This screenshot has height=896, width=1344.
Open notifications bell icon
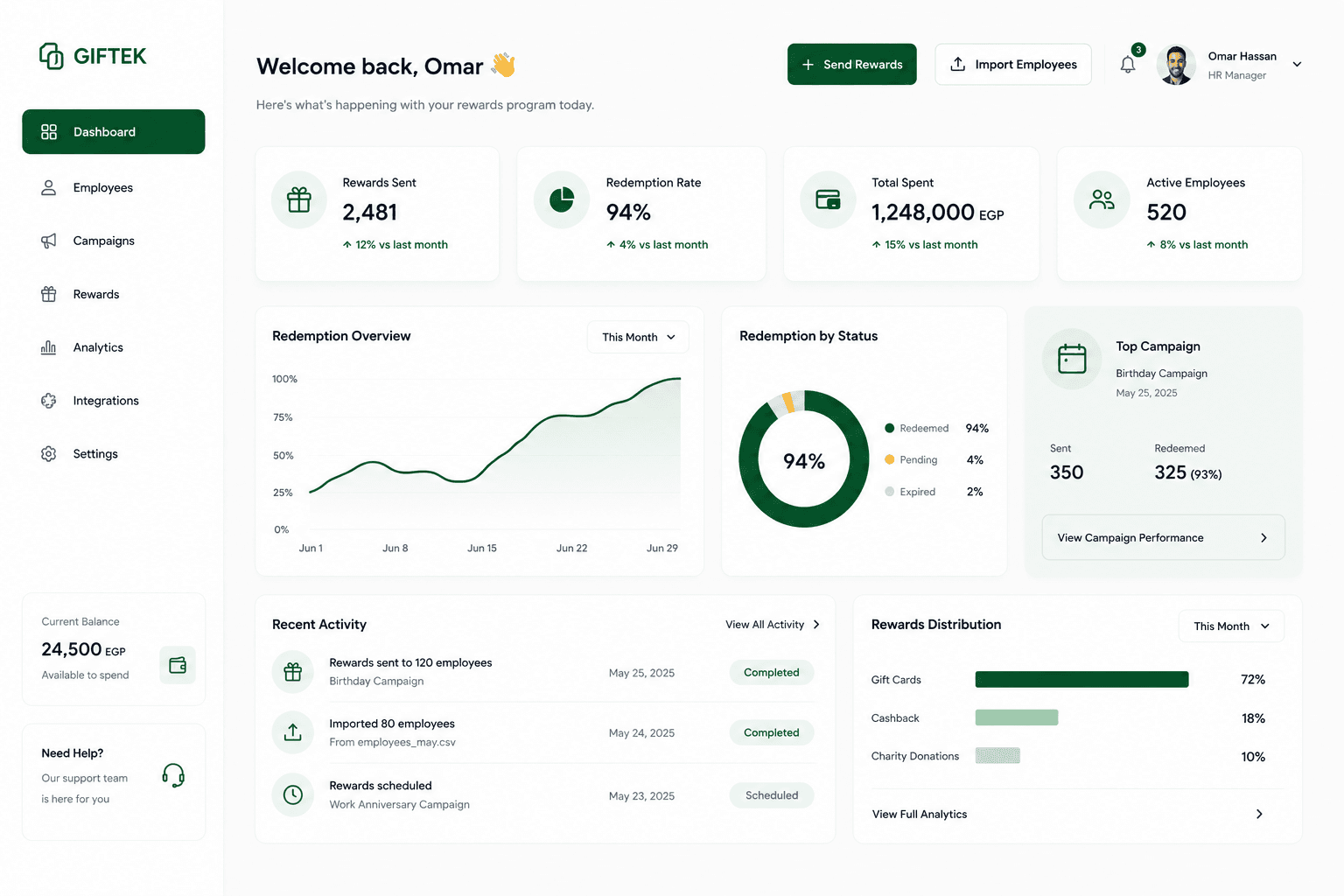point(1128,65)
